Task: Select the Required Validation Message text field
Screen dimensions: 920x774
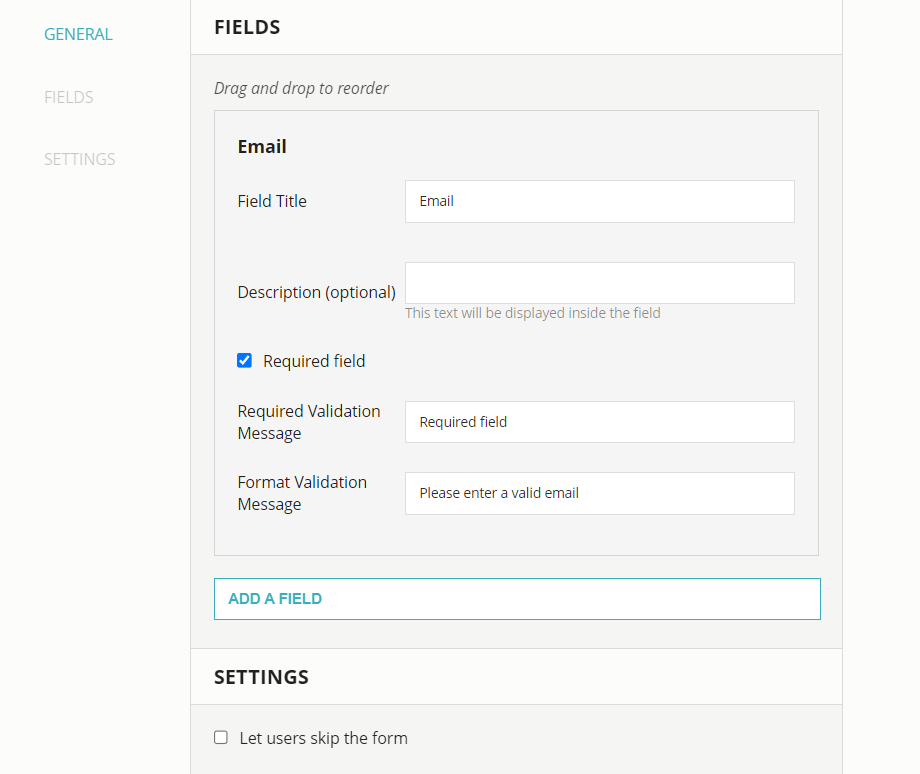Action: [599, 421]
